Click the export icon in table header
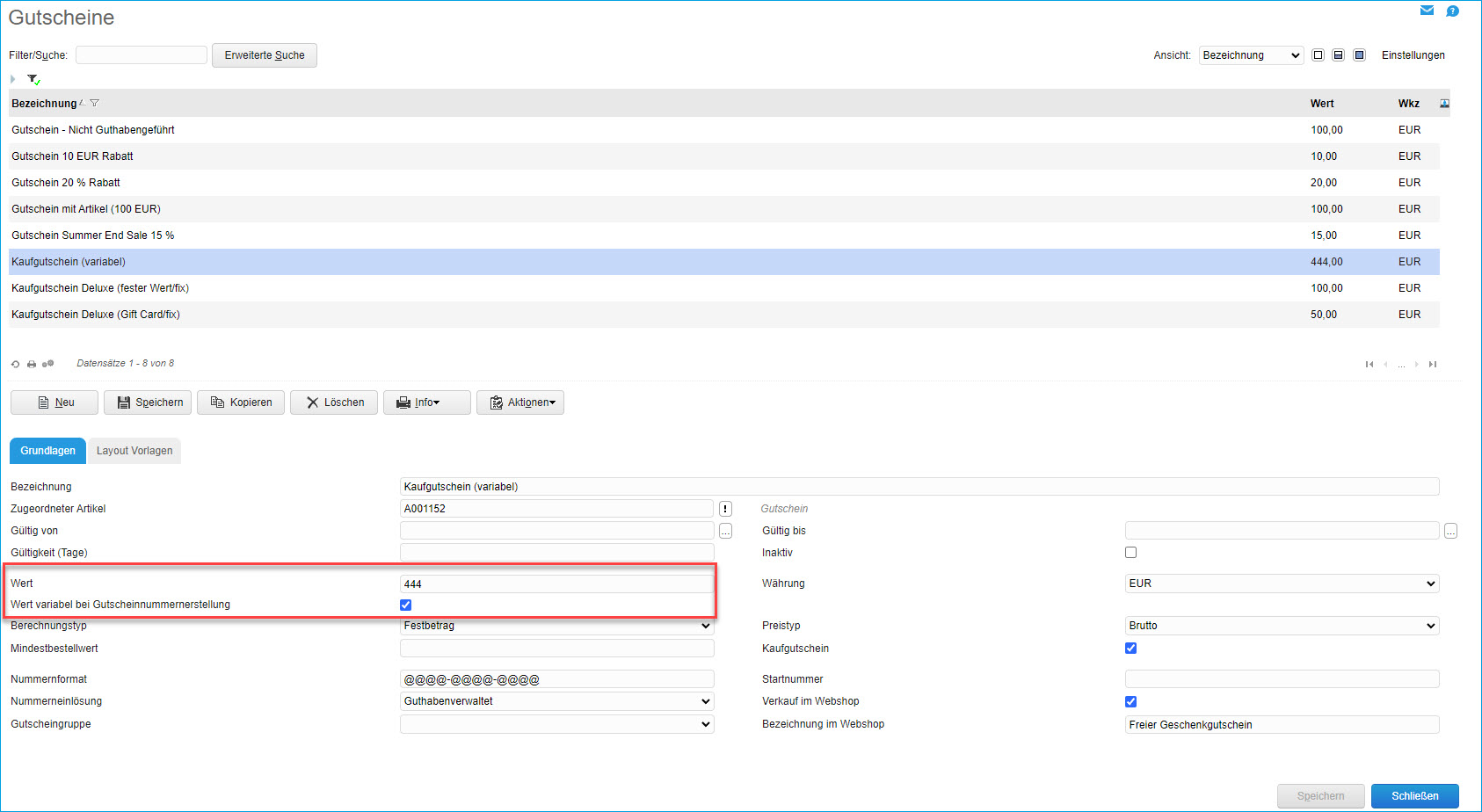 tap(1444, 104)
